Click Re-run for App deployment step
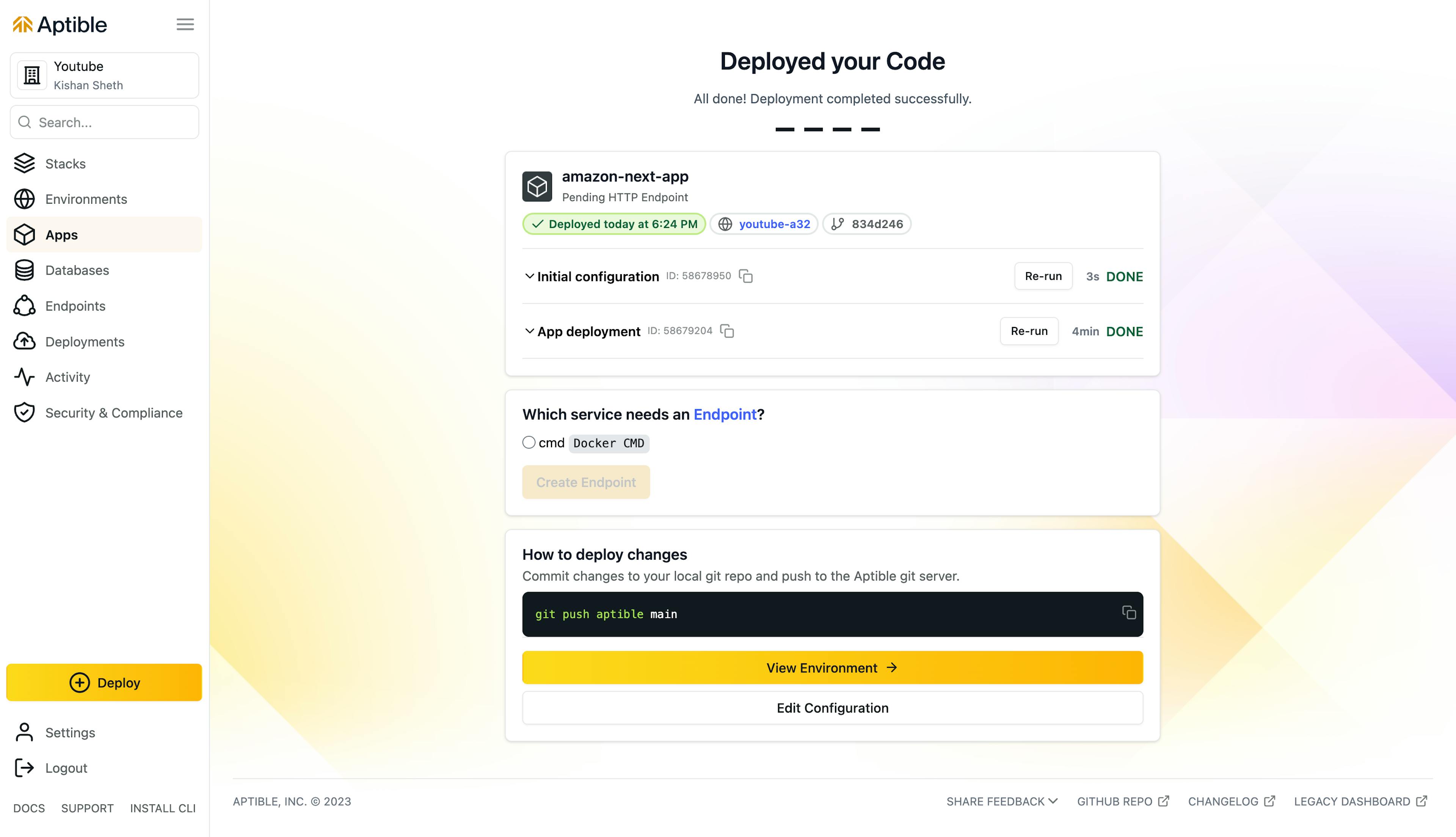Viewport: 1456px width, 837px height. 1029,331
